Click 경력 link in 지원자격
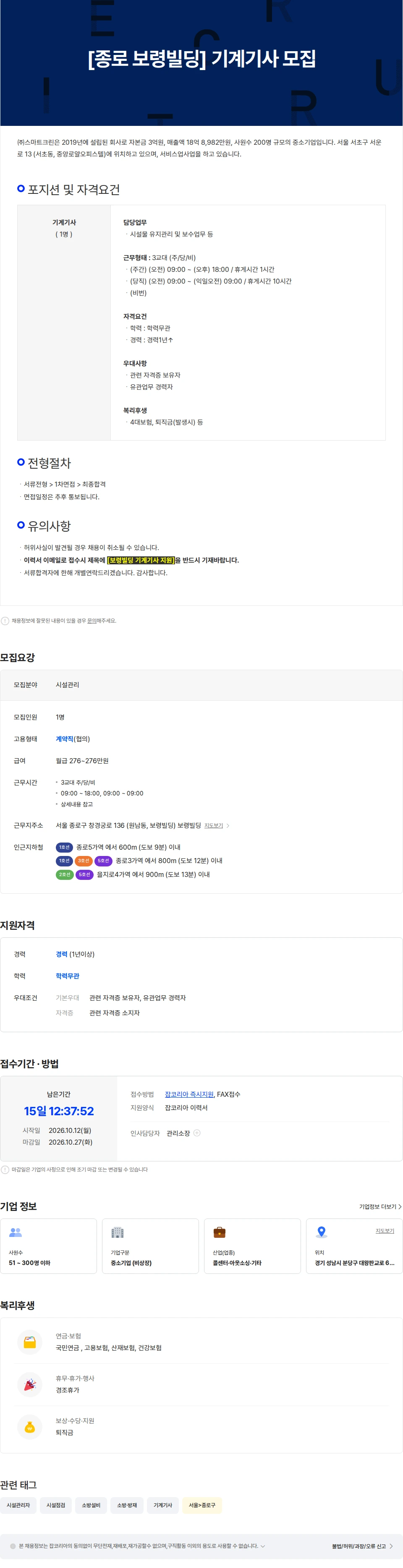The image size is (403, 1568). 61,954
